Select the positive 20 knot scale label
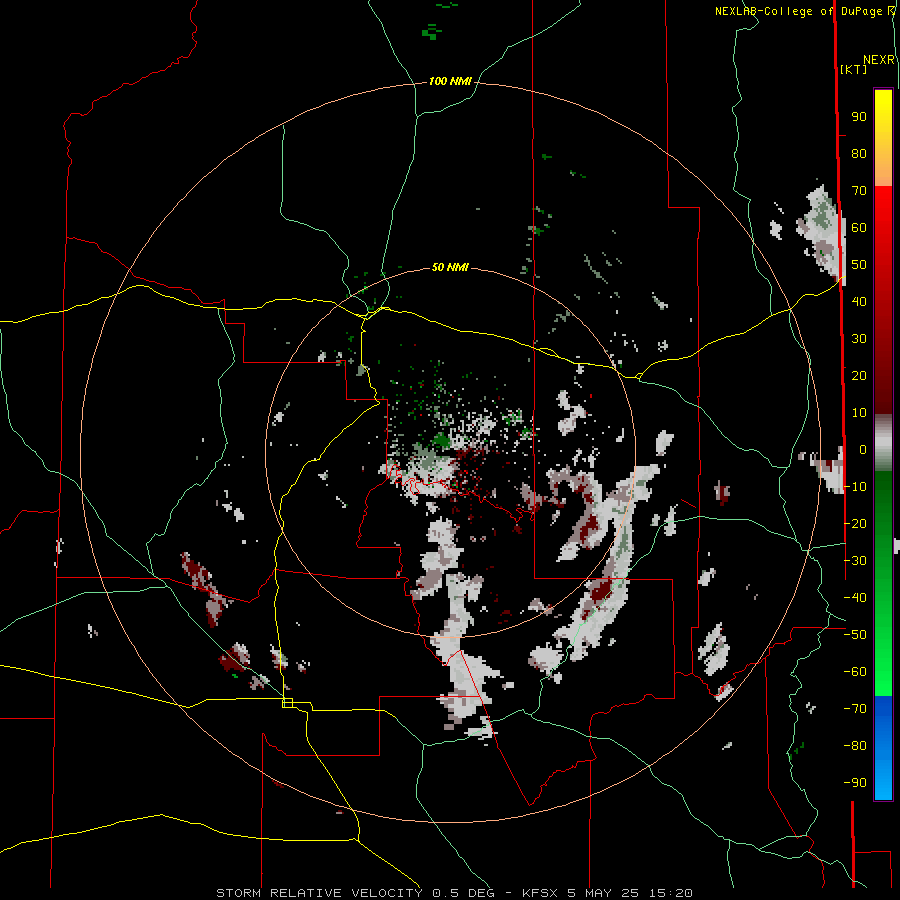 [x=859, y=375]
